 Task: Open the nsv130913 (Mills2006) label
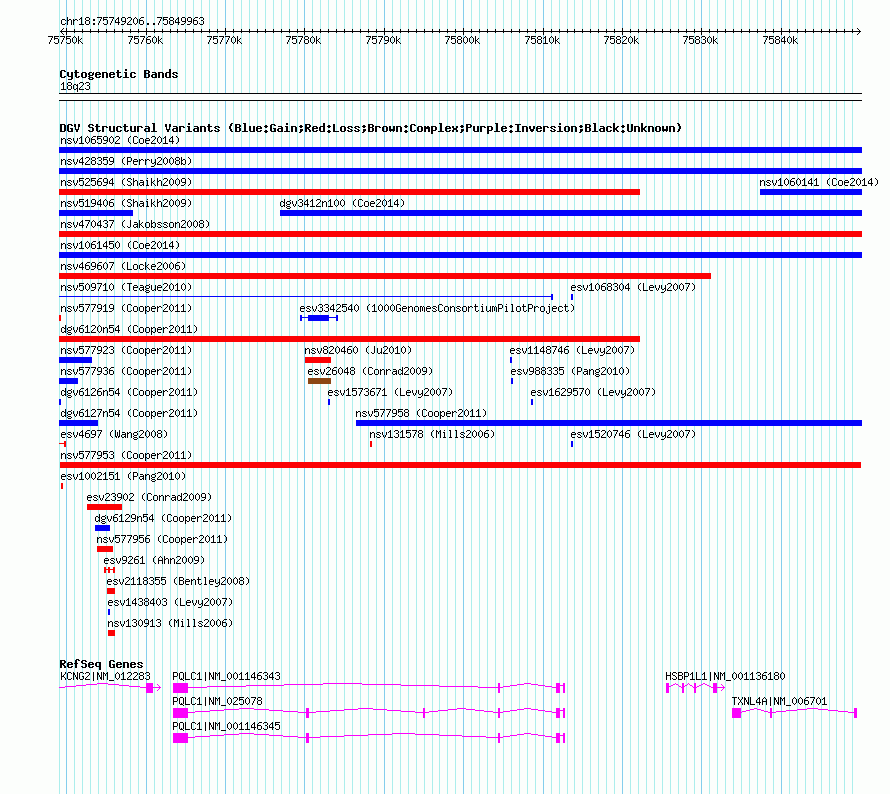[170, 623]
